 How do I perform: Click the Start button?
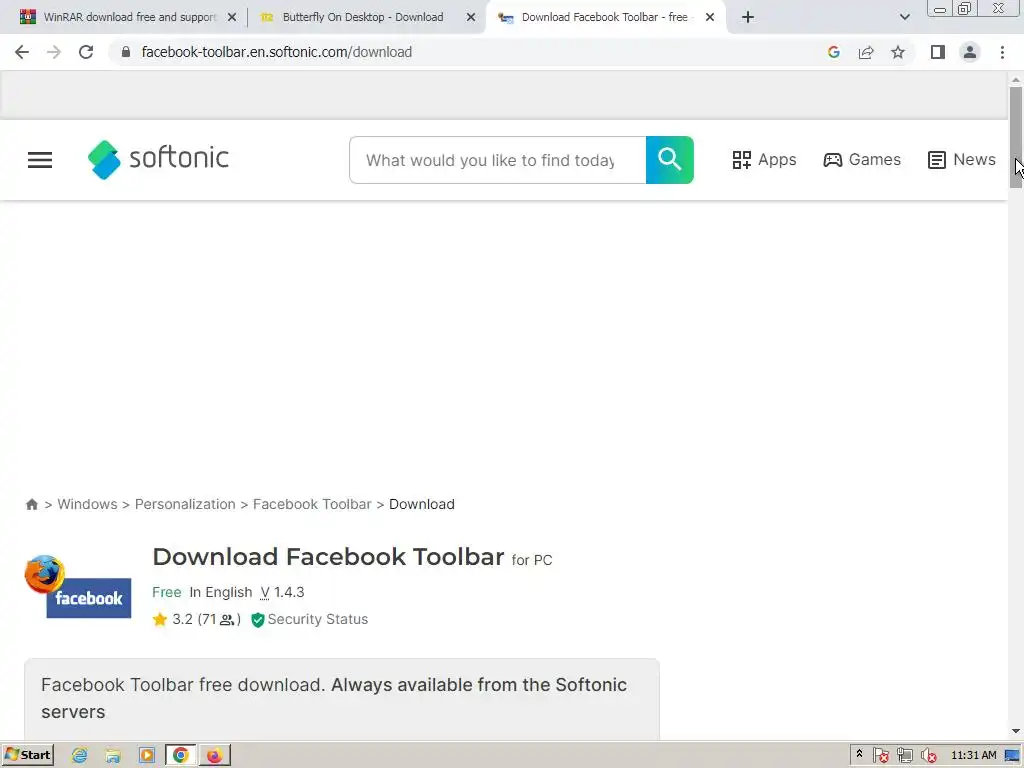coord(27,756)
